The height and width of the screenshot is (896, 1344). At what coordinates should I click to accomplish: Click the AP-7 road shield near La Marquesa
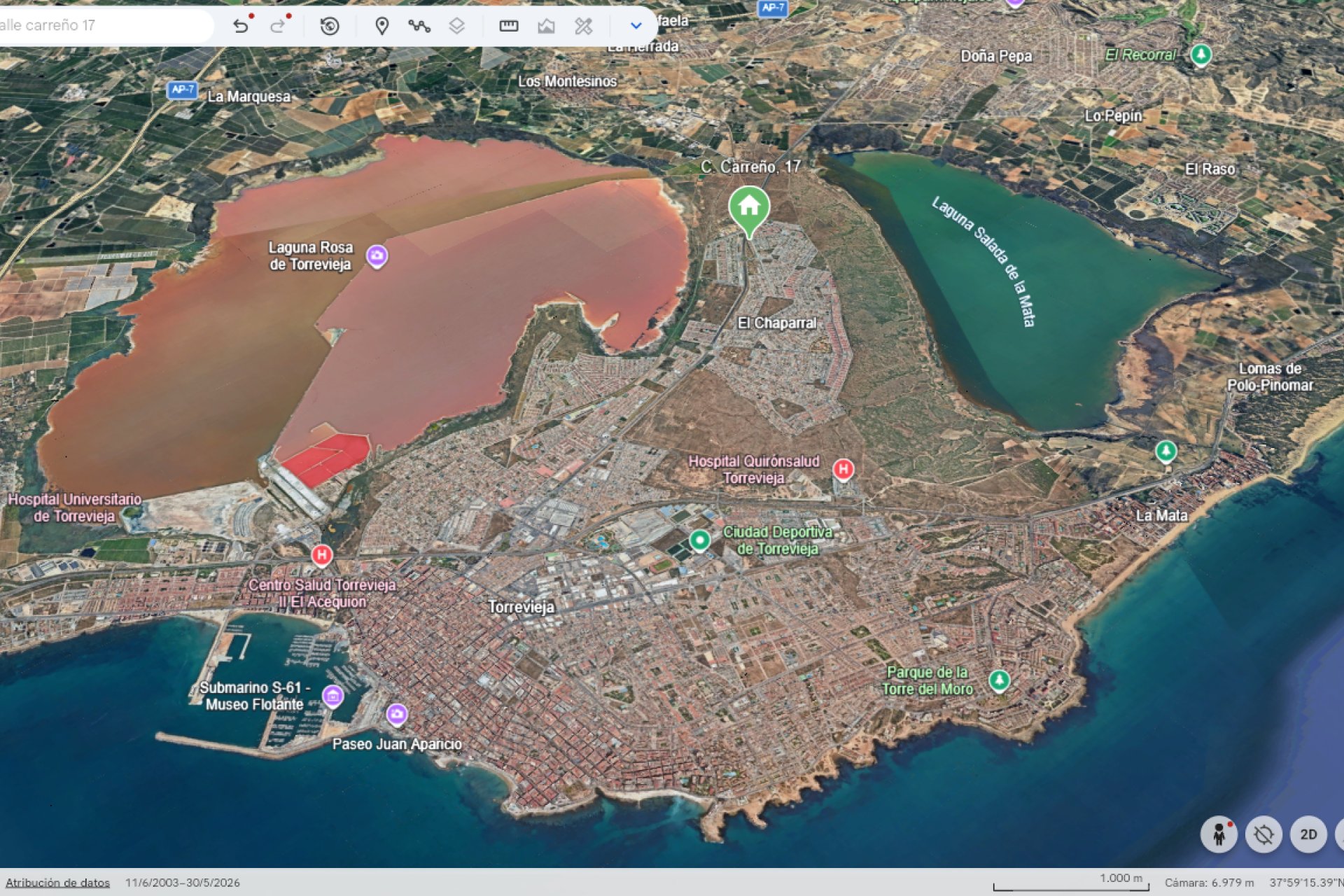pos(183,90)
